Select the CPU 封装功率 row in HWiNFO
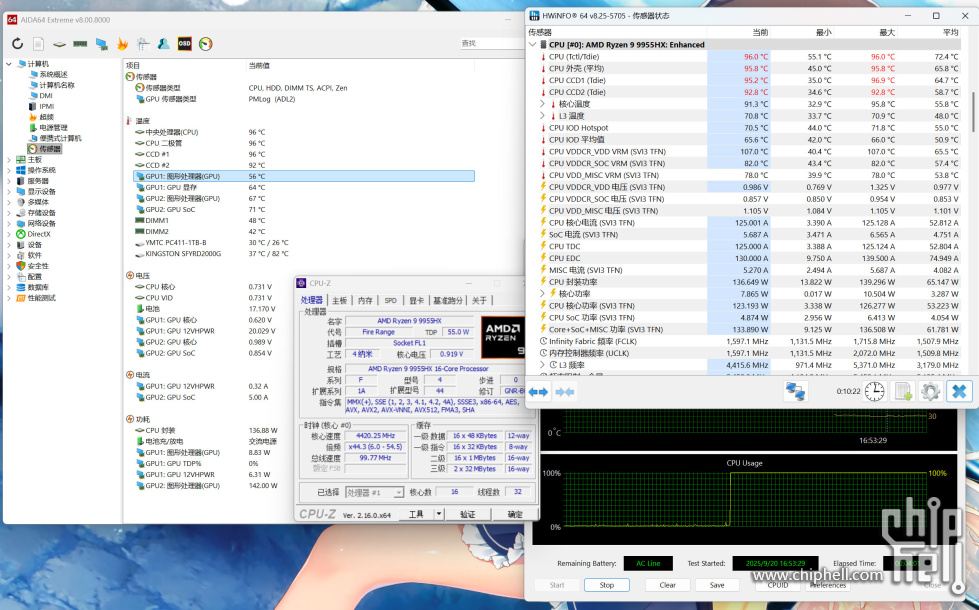 [743, 282]
